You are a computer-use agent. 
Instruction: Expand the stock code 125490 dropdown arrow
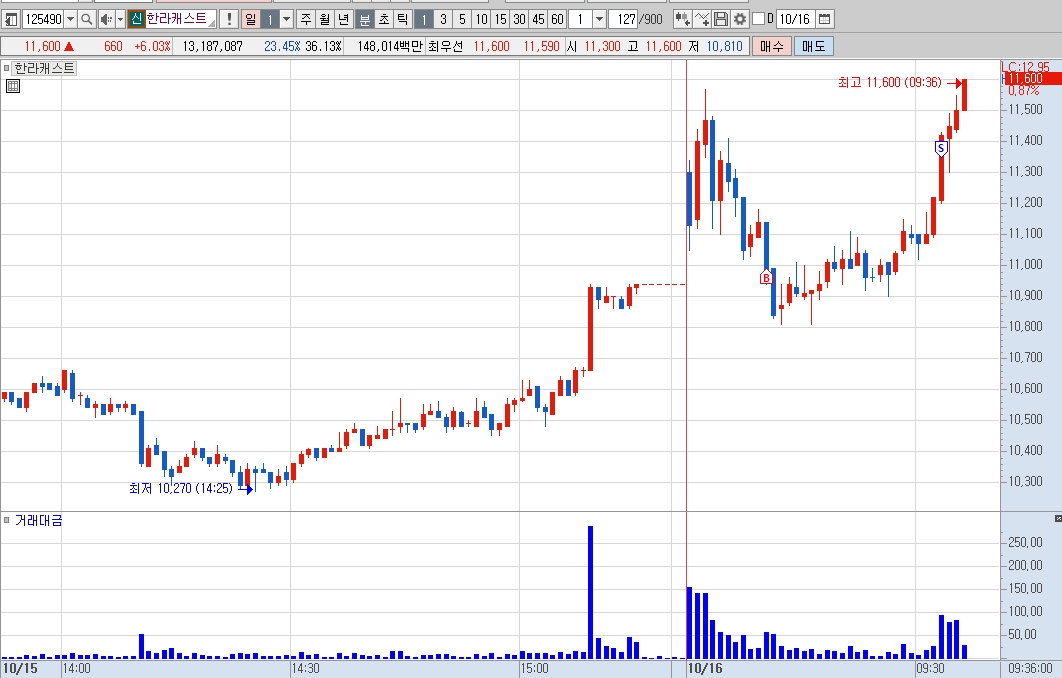tap(70, 19)
